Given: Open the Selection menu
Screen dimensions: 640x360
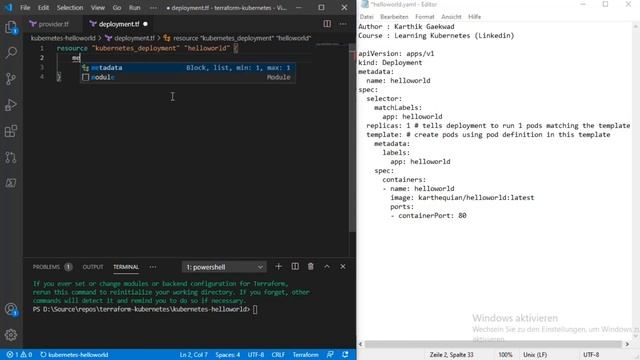Looking at the screenshot, I should [x=70, y=8].
